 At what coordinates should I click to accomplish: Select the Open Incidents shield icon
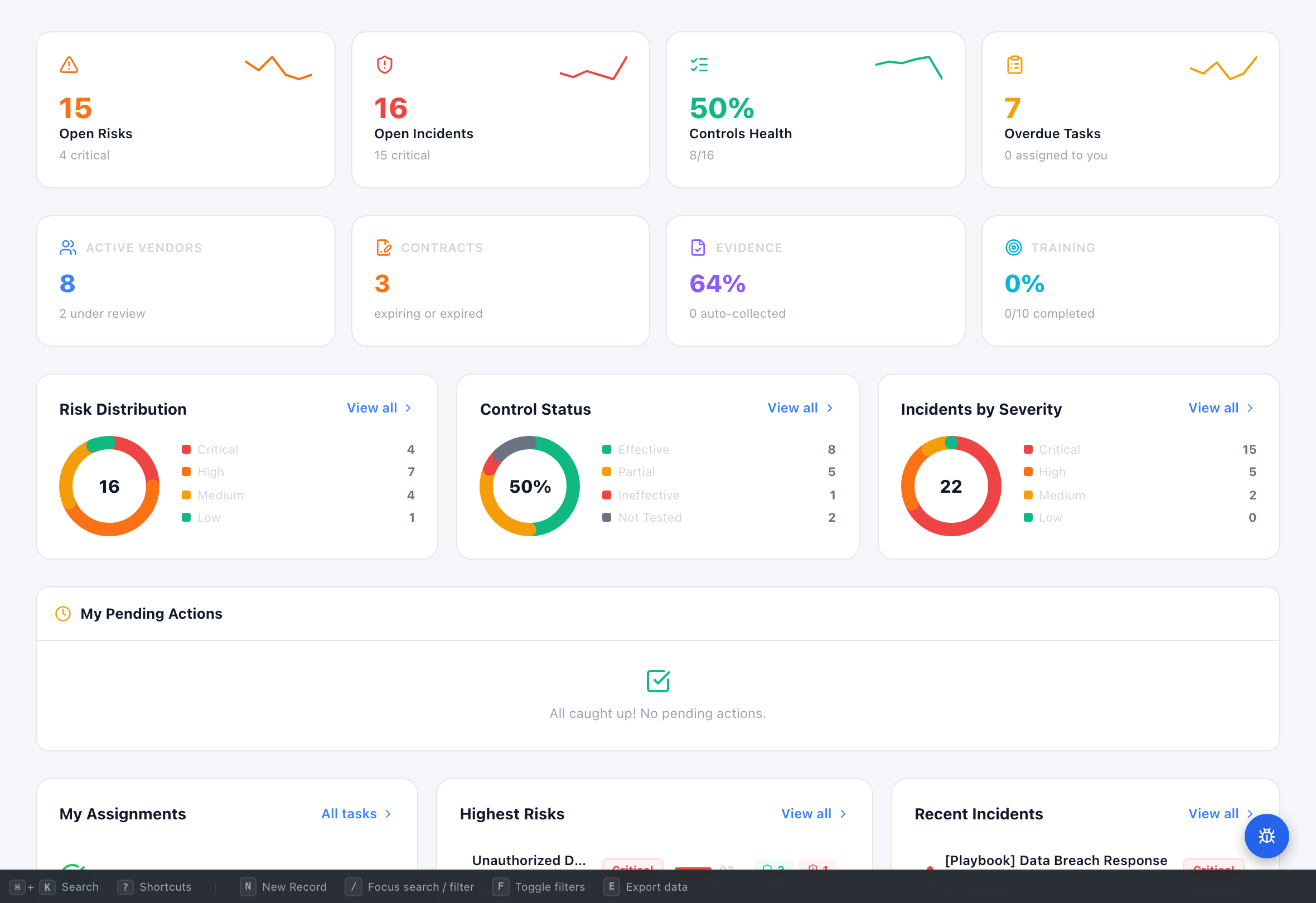tap(384, 65)
